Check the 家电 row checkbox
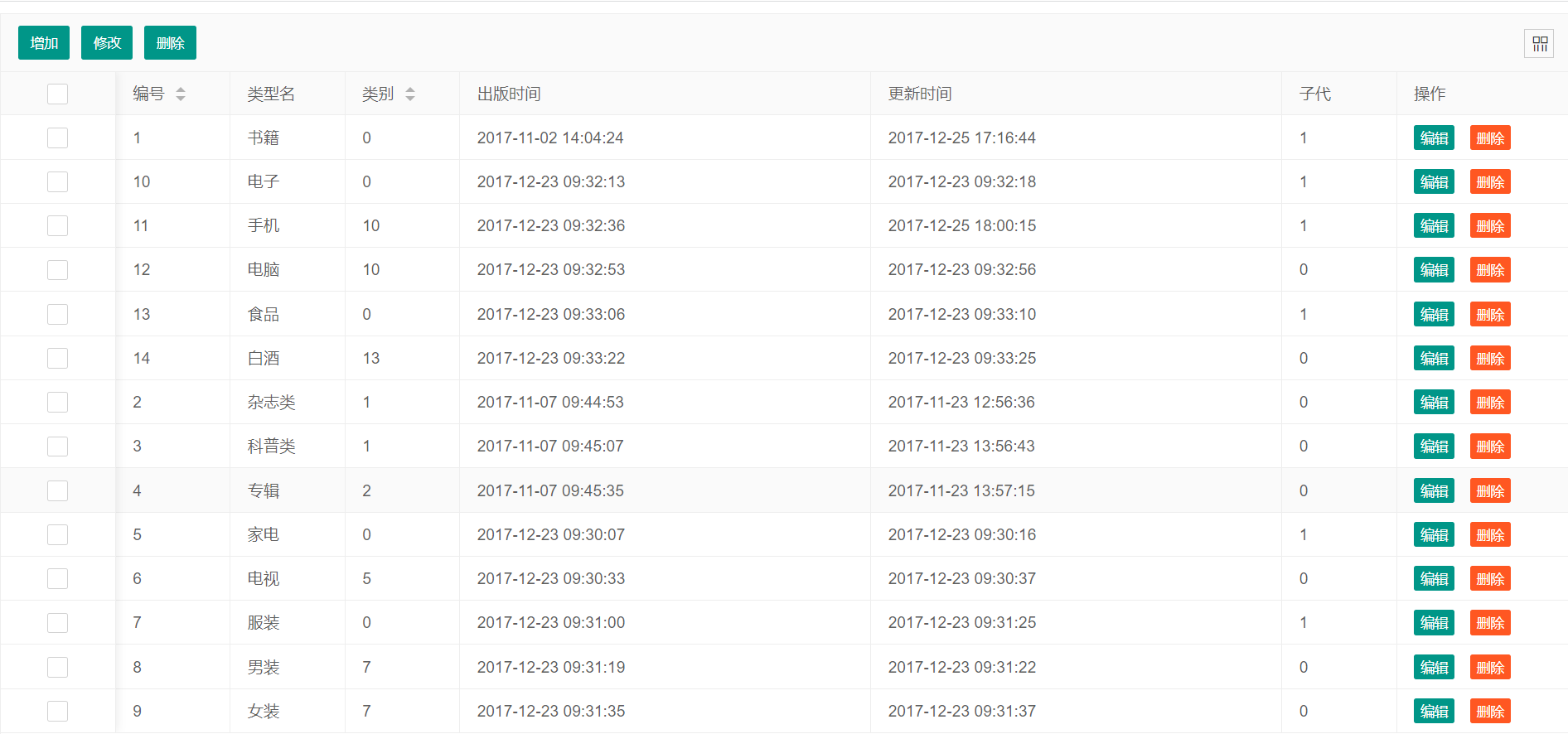1568x734 pixels. (x=58, y=534)
